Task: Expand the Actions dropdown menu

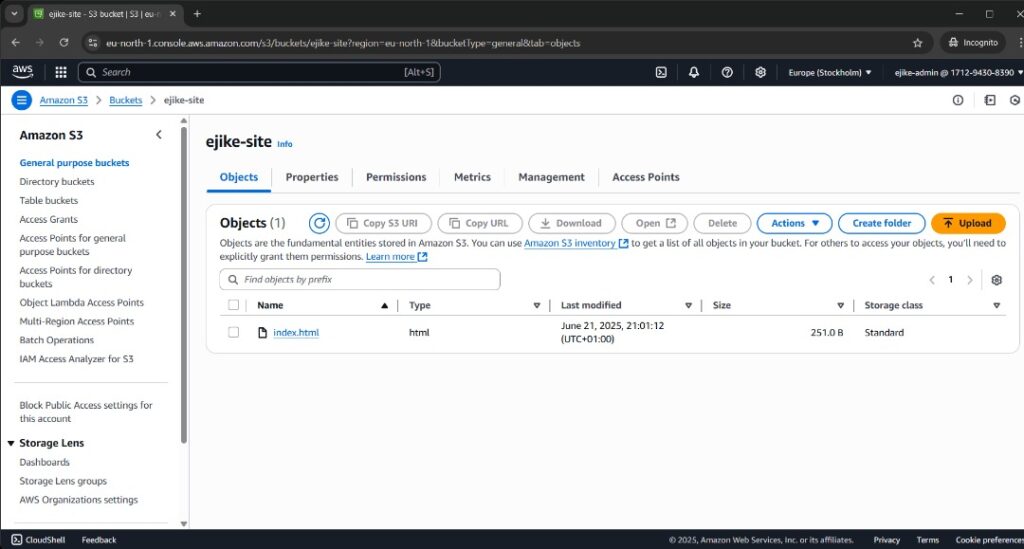Action: pyautogui.click(x=794, y=223)
